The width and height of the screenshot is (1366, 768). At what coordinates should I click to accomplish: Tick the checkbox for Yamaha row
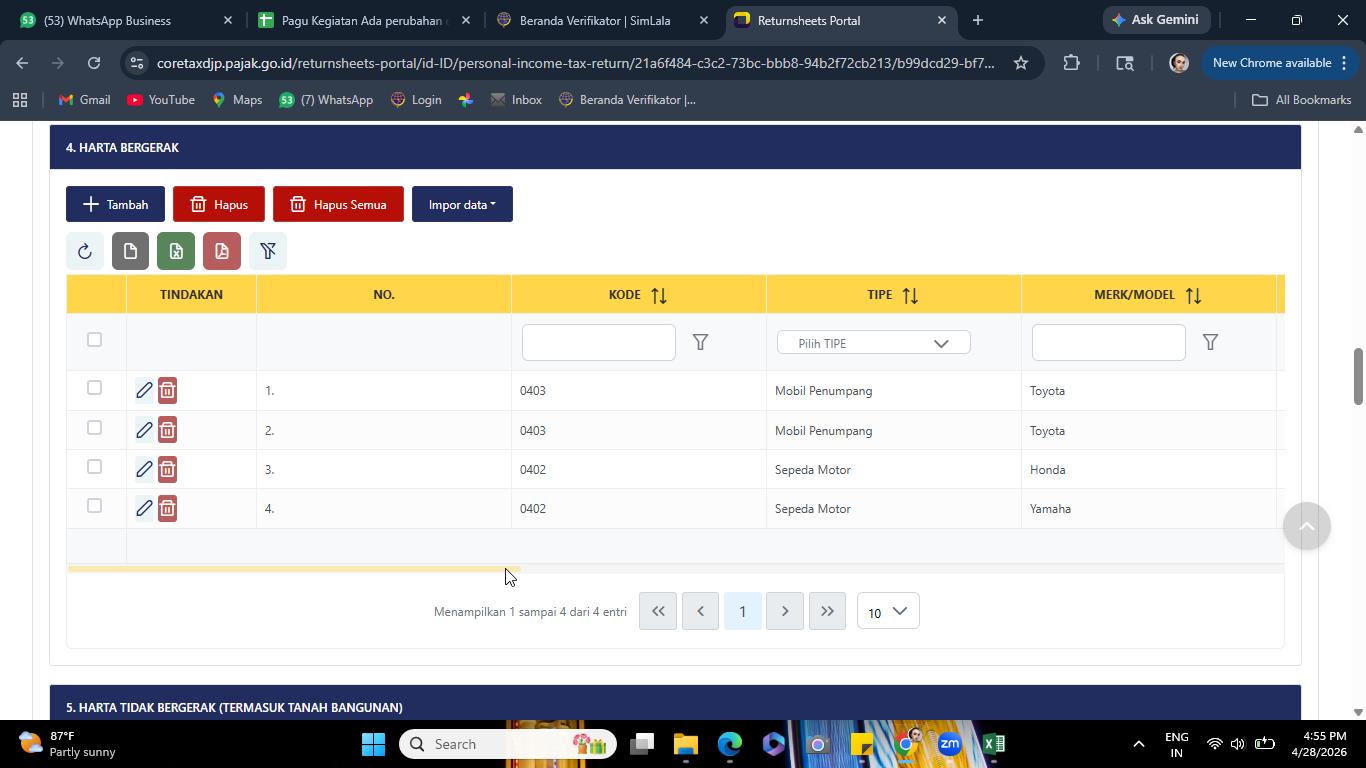(x=94, y=505)
